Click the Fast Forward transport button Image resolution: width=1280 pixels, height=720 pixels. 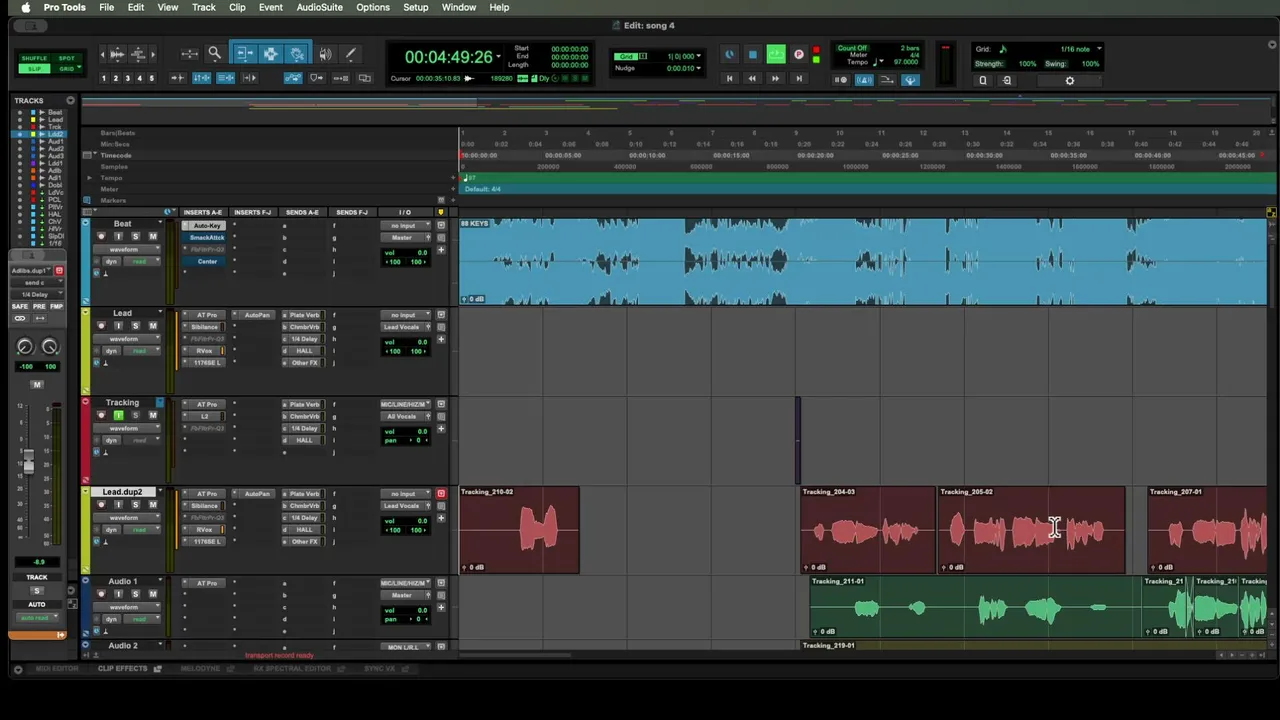coord(775,78)
